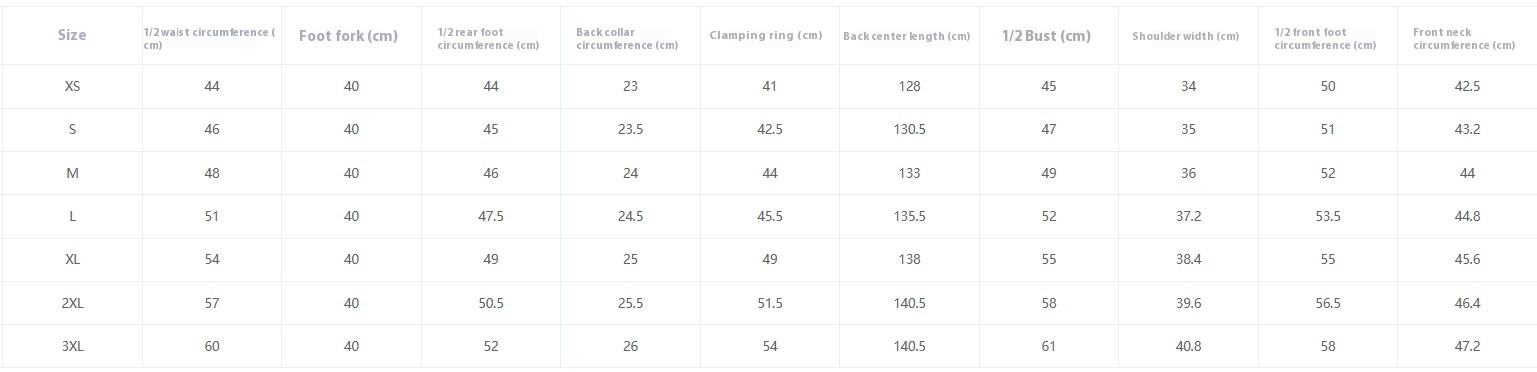
Task: Click the 128 back length cell
Action: (909, 87)
